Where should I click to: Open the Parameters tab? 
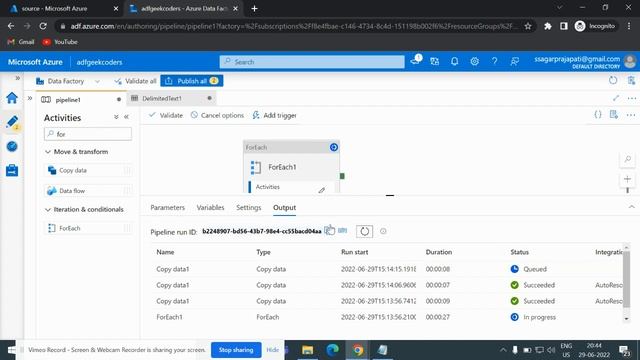coord(167,207)
